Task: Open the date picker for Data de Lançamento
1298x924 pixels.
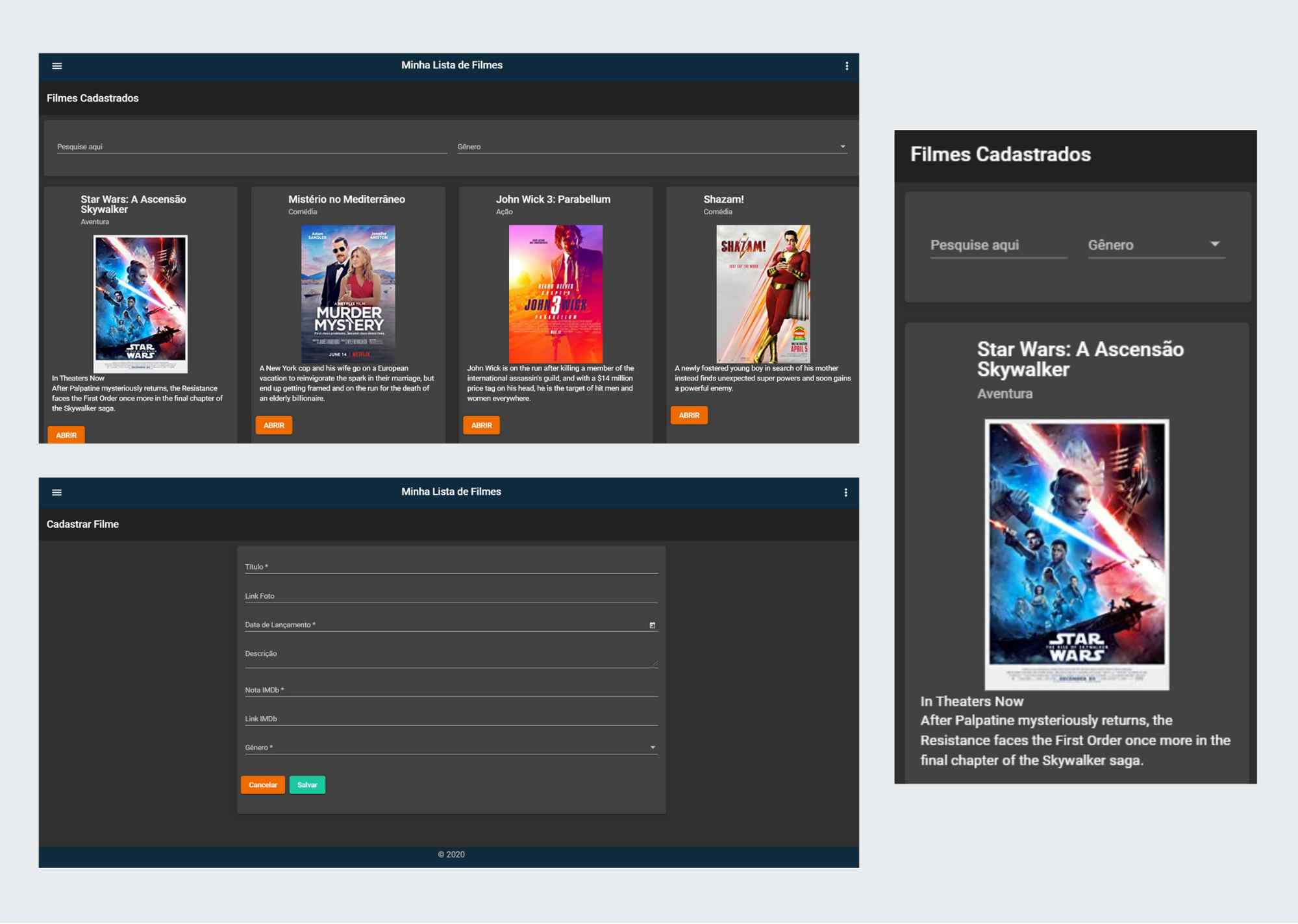Action: [653, 625]
